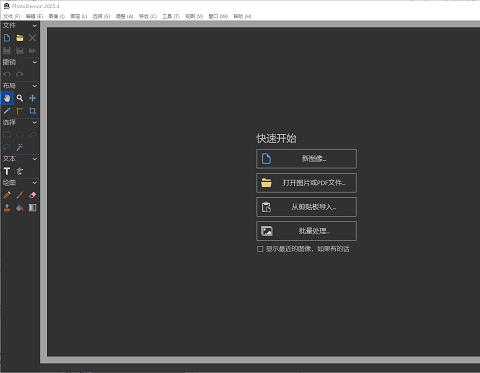Screen dimensions: 480x373
Task: Select the color picker eyedropper tool
Action: tap(7, 111)
